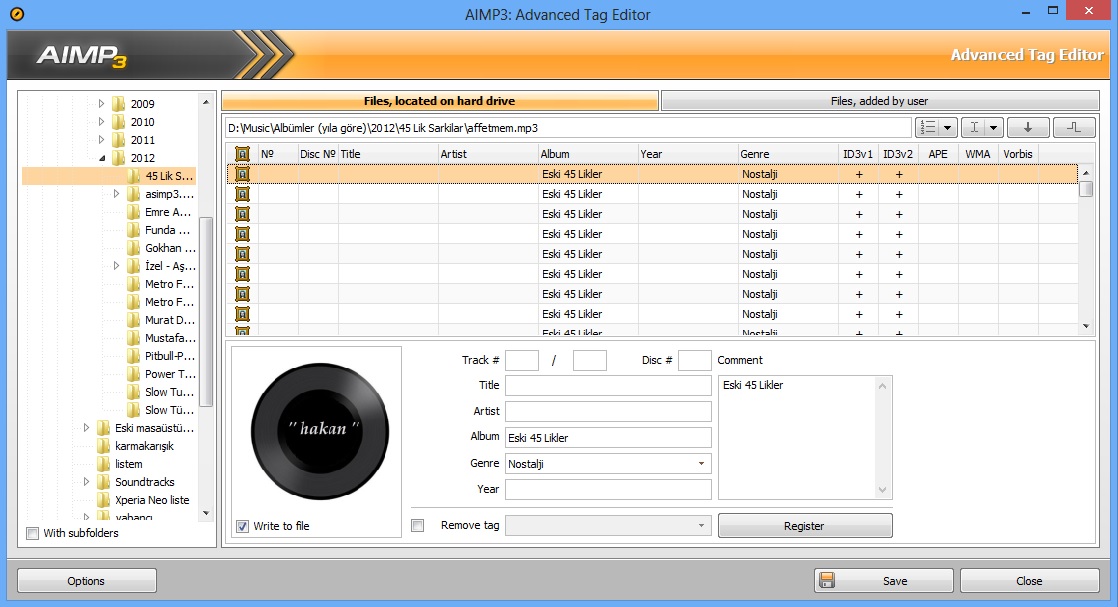Viewport: 1118px width, 607px height.
Task: Click the Mustafa folder icon
Action: tap(133, 338)
